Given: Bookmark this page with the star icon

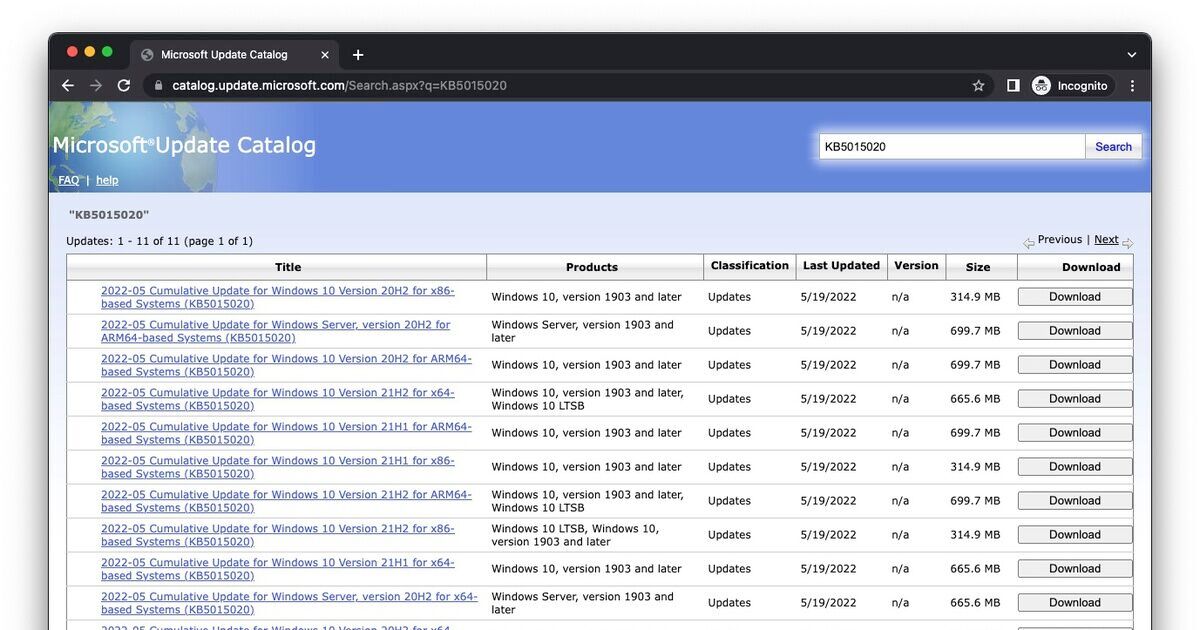Looking at the screenshot, I should point(978,86).
